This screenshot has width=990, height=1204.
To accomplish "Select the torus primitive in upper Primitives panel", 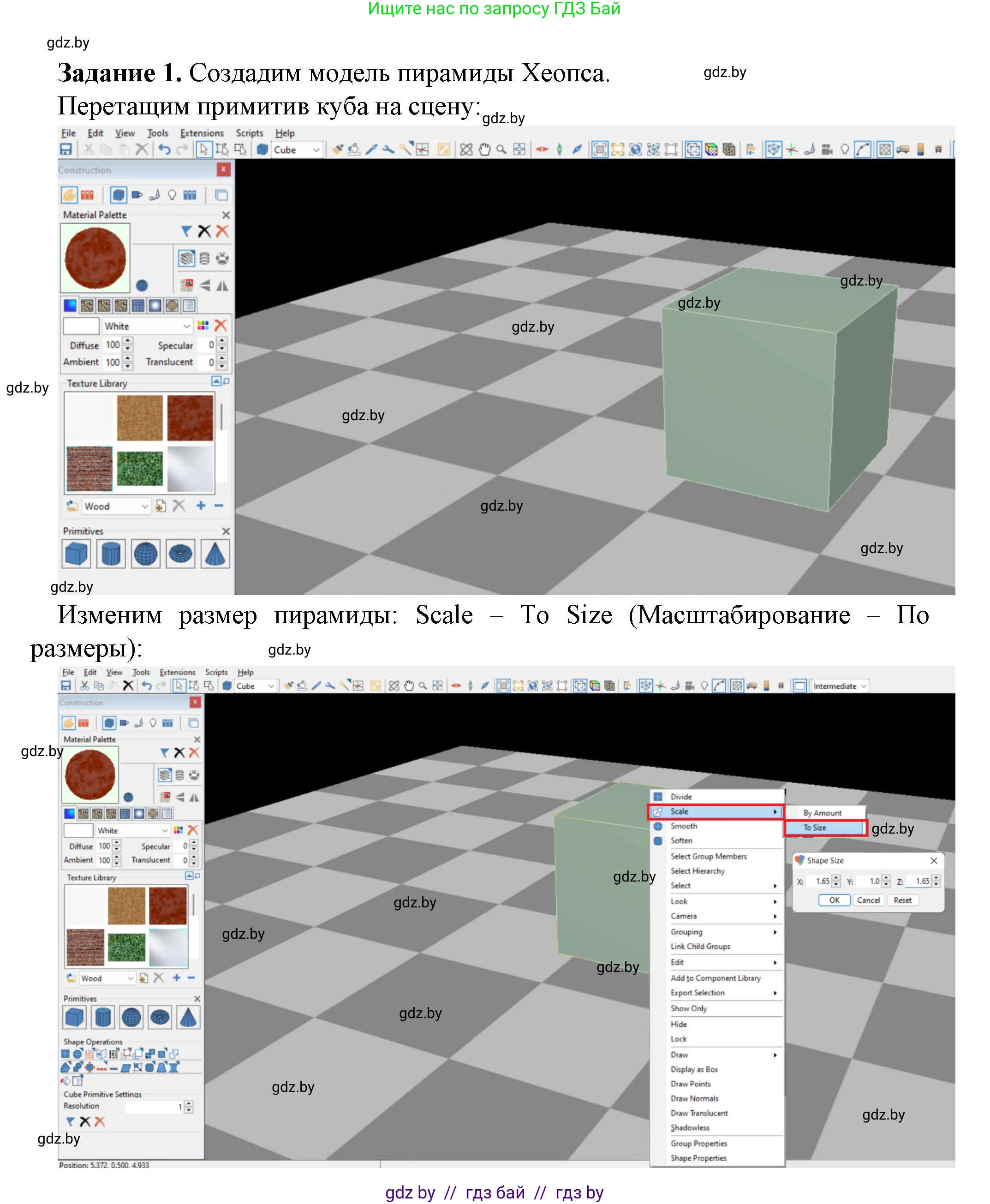I will (180, 554).
